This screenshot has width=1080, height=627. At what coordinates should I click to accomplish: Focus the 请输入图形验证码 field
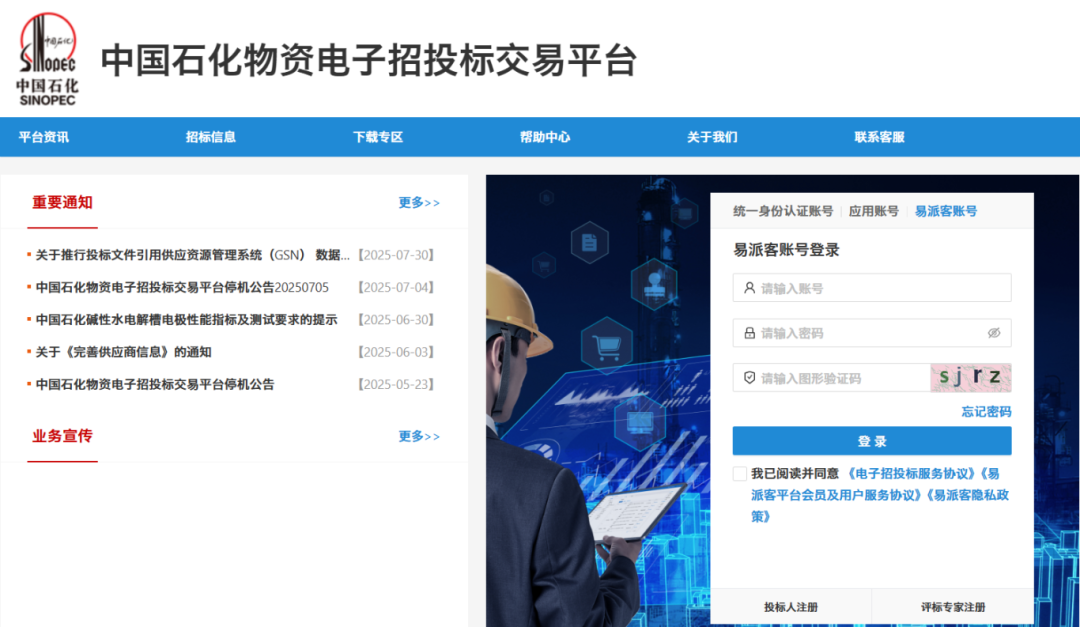click(831, 378)
